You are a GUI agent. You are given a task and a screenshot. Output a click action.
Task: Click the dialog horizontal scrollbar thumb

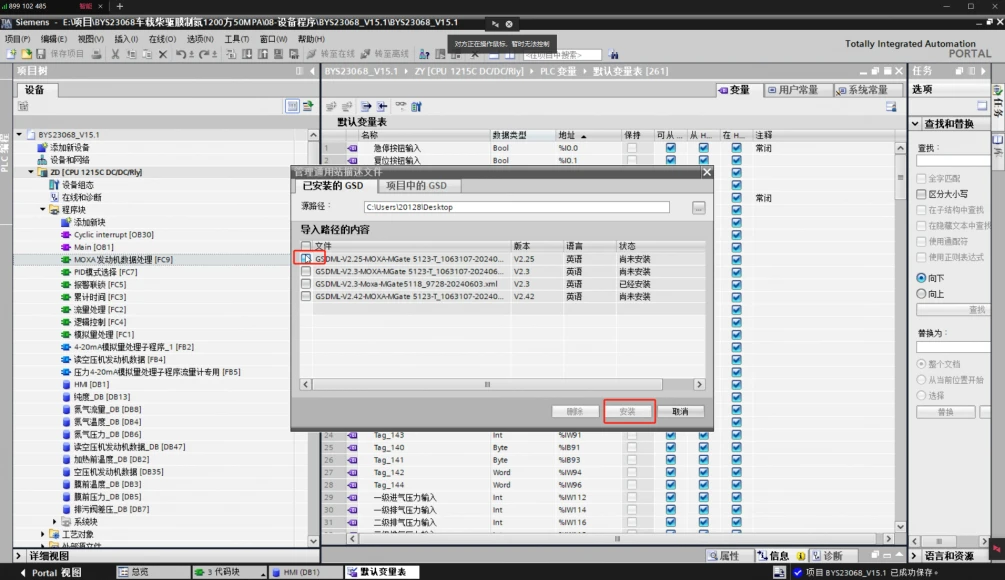(x=487, y=385)
